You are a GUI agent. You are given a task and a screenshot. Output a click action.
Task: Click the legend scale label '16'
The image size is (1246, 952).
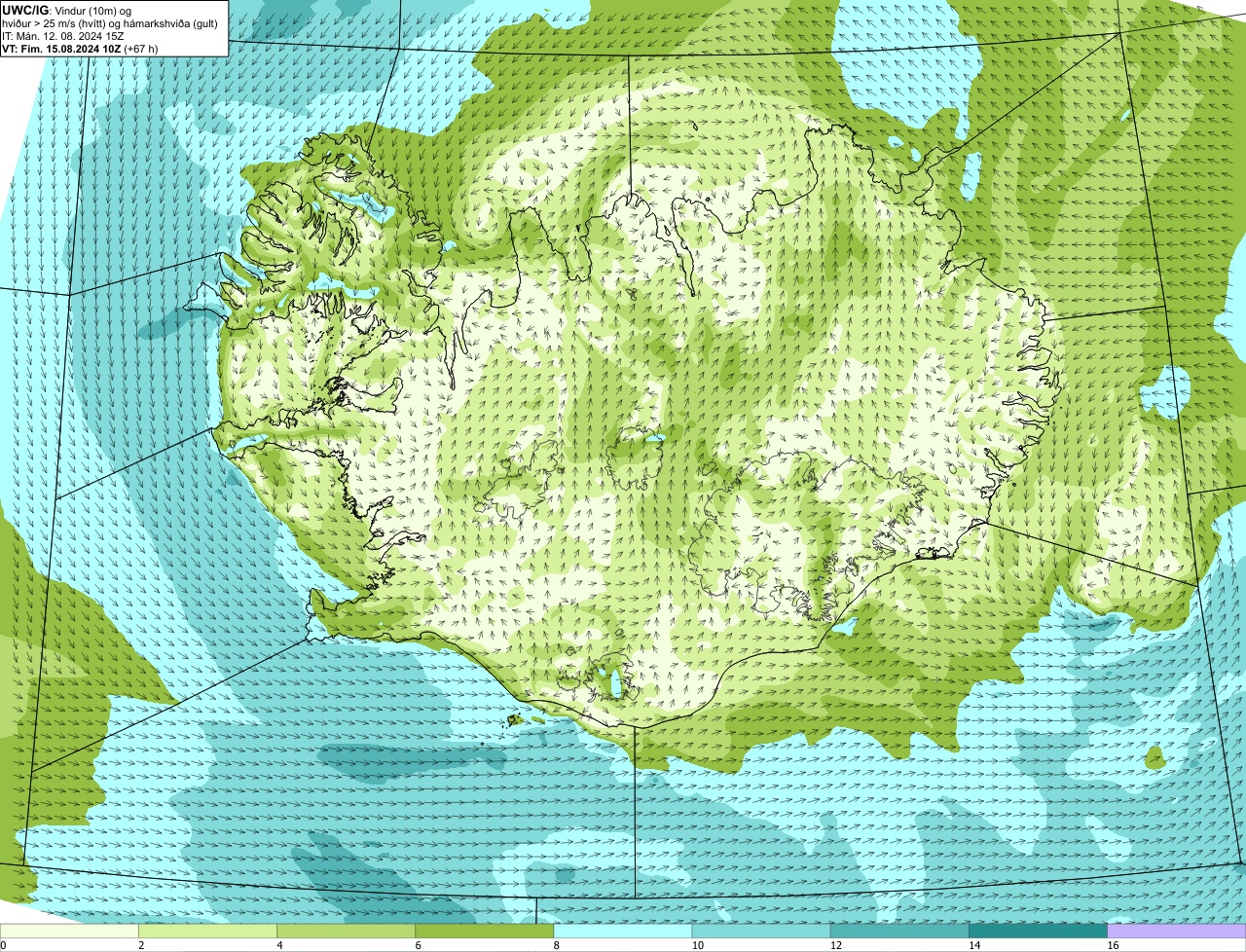1111,945
